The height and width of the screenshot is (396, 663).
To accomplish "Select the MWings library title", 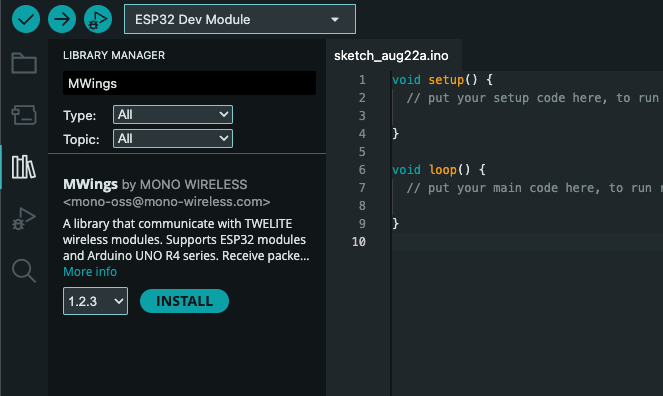I will click(x=90, y=184).
